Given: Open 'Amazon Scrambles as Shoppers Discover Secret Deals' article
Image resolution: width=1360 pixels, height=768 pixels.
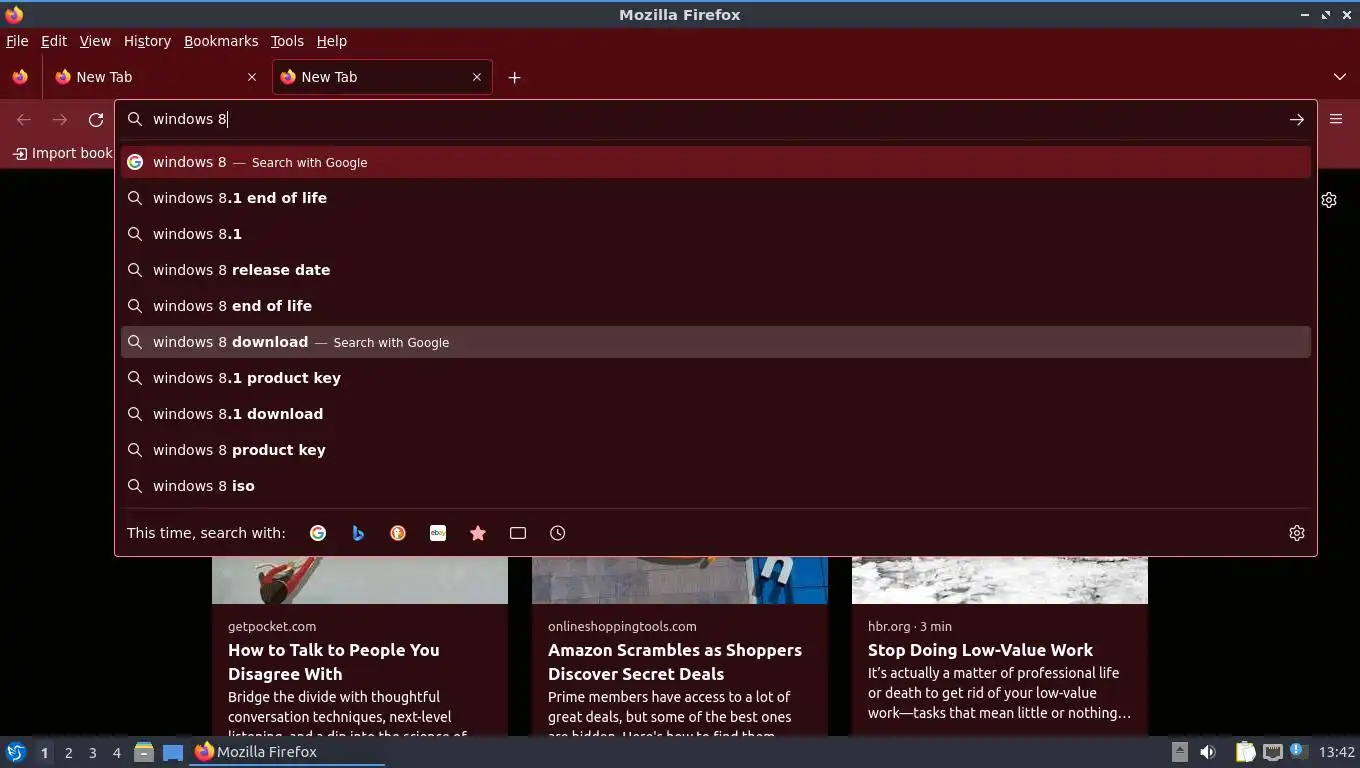Looking at the screenshot, I should 675,662.
